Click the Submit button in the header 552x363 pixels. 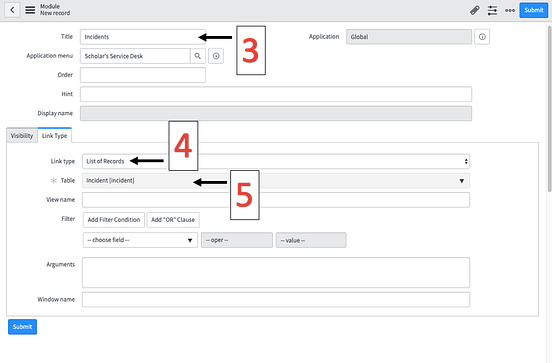point(534,10)
